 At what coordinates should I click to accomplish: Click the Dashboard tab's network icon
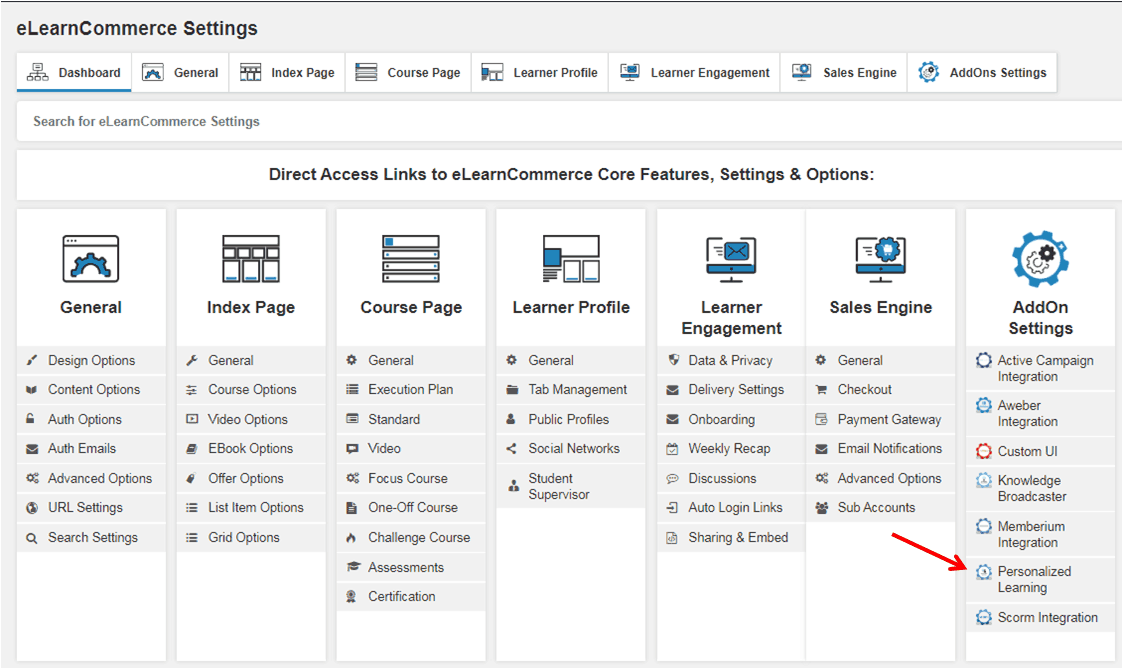[38, 72]
